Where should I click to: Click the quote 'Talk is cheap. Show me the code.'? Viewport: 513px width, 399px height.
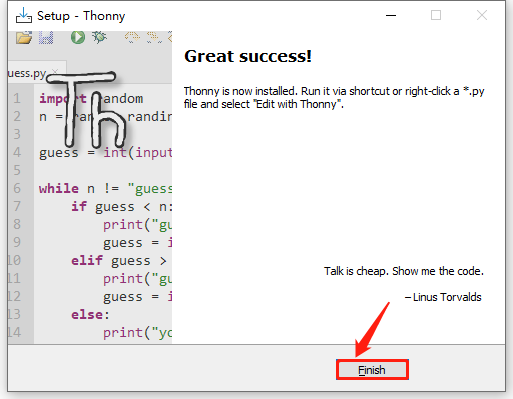click(404, 271)
